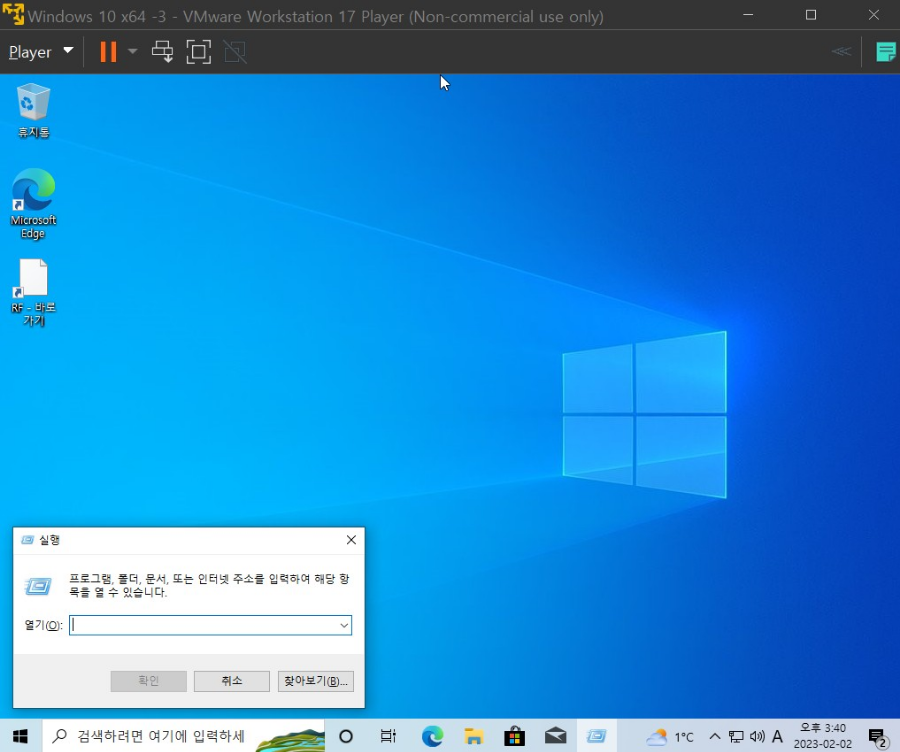Pause the virtual machine
This screenshot has width=900, height=752.
108,52
